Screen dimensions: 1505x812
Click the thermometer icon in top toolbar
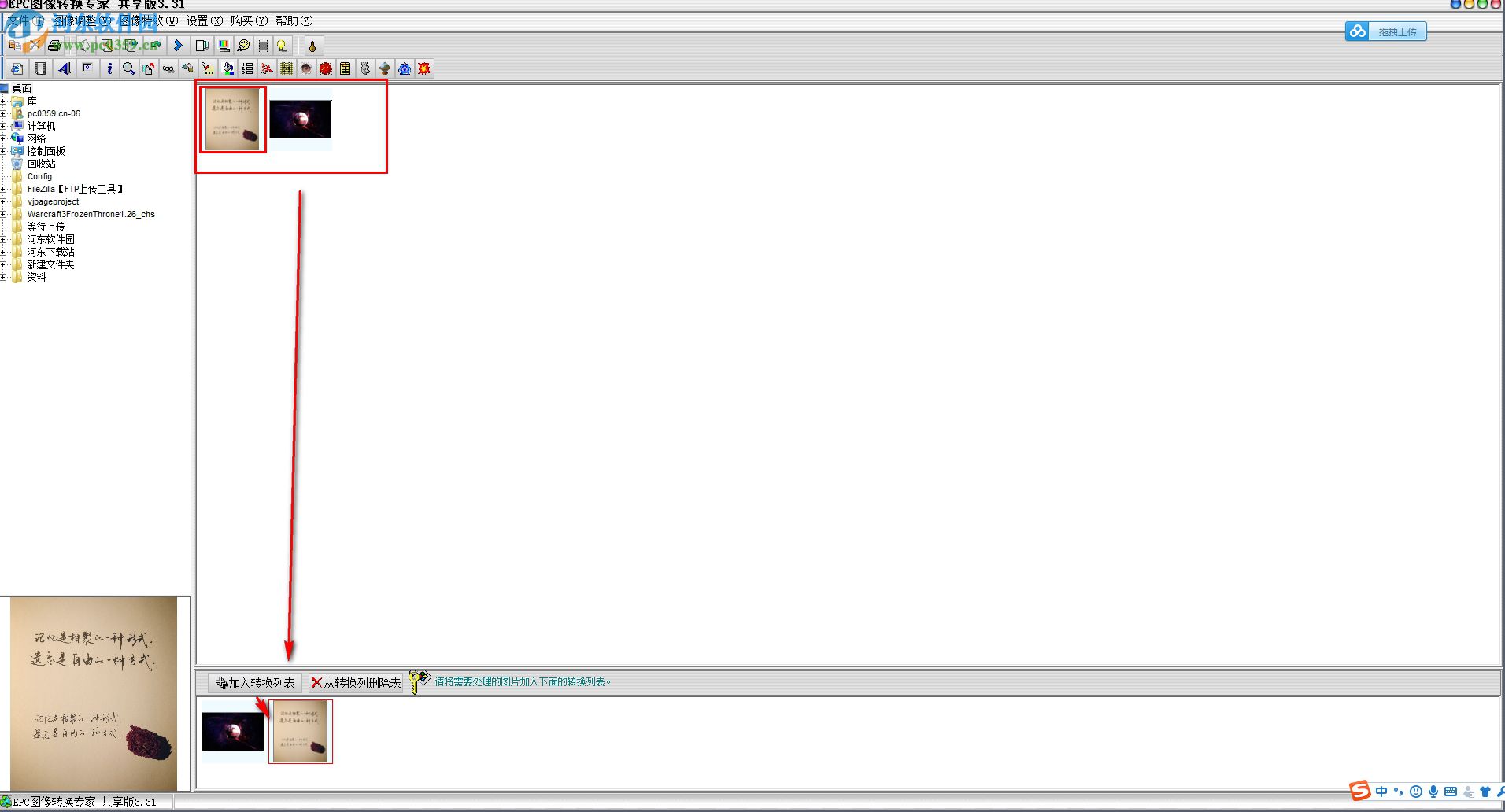[x=312, y=46]
